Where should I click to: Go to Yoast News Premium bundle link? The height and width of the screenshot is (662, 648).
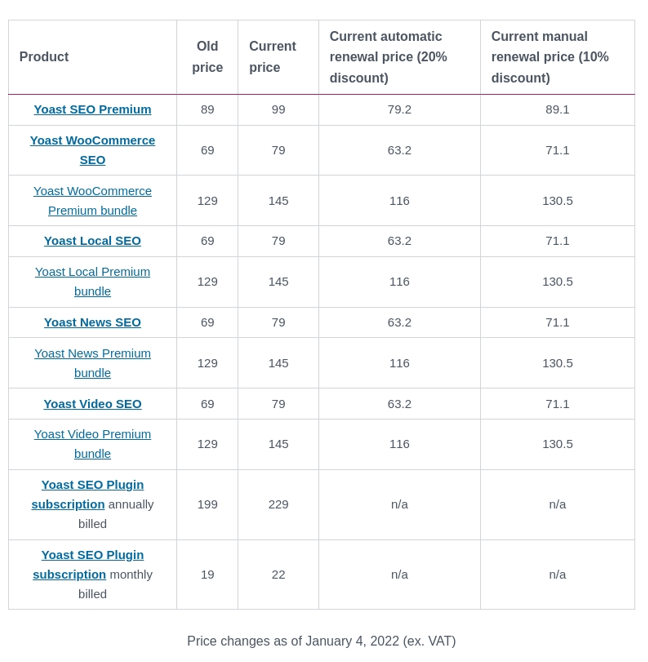coord(92,363)
